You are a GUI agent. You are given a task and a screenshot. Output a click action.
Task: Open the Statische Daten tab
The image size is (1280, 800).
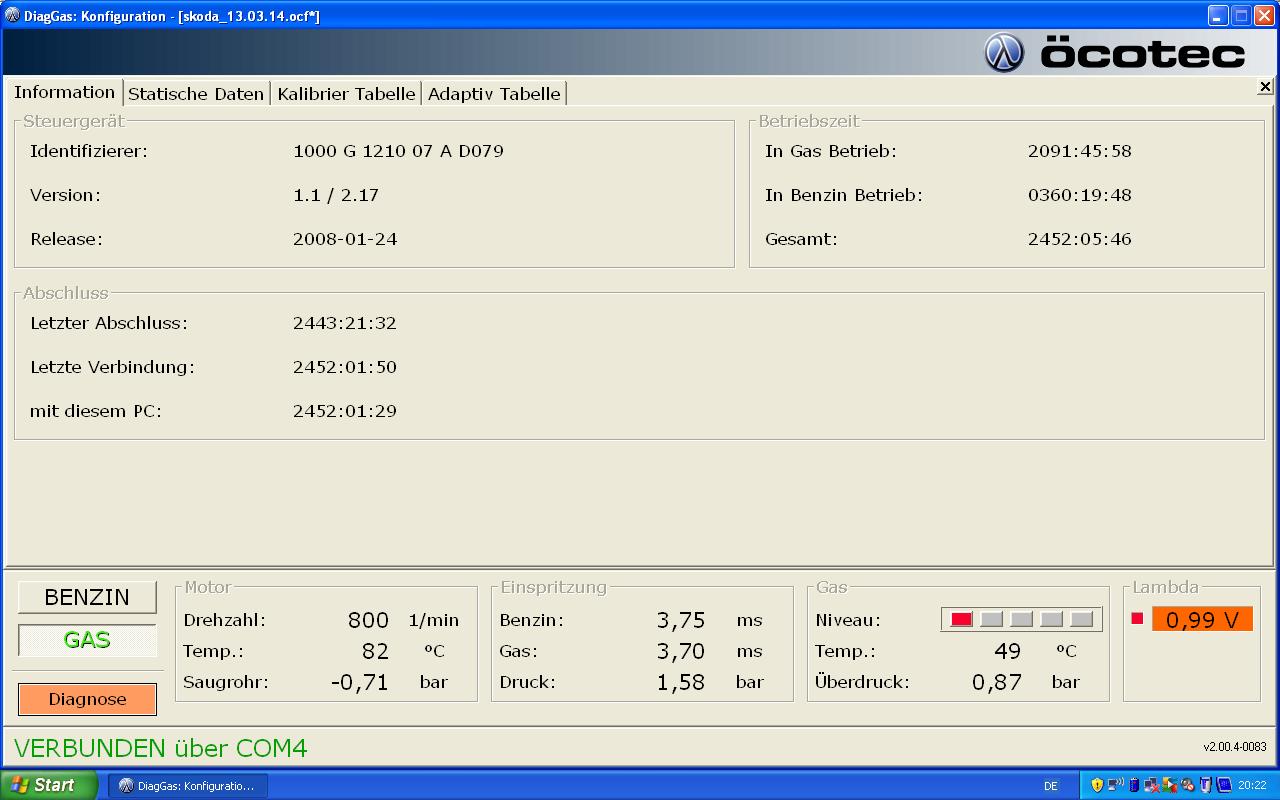pos(196,94)
